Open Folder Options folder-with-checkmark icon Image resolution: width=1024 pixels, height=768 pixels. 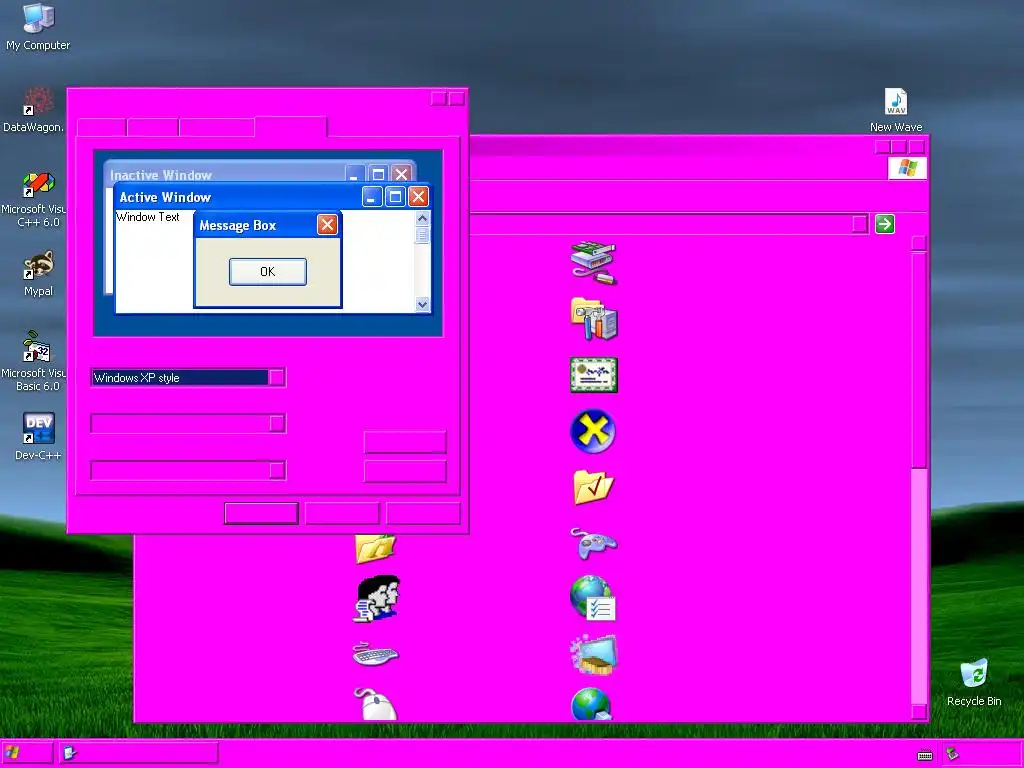tap(593, 487)
